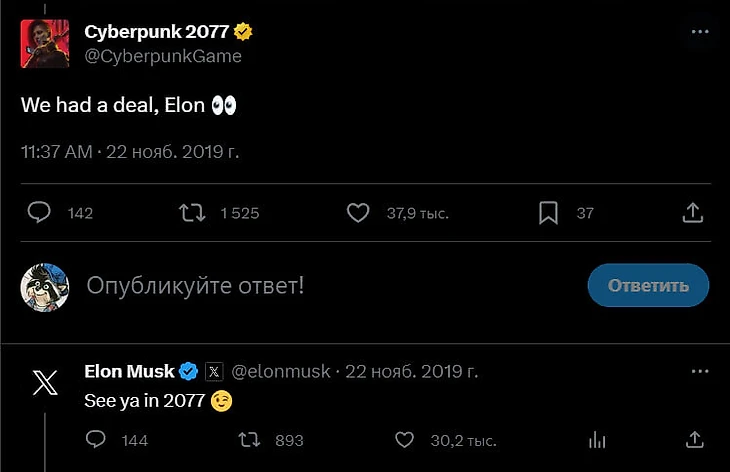
Task: View analytics for Elon Musk's reply
Action: (598, 440)
